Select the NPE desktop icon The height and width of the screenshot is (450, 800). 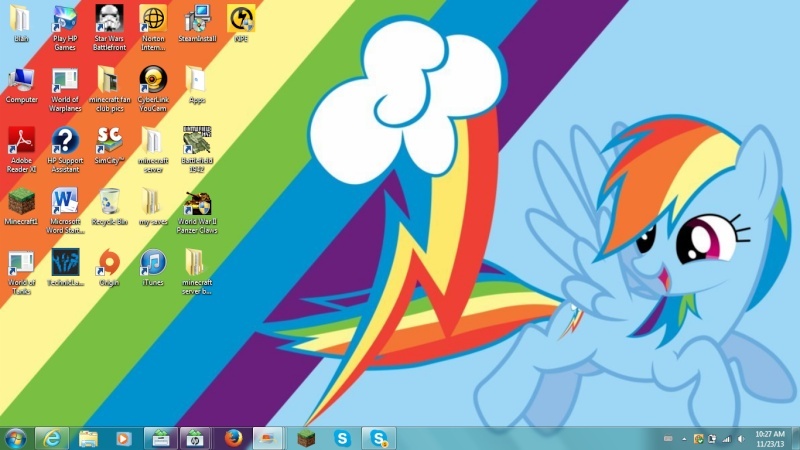coord(241,23)
